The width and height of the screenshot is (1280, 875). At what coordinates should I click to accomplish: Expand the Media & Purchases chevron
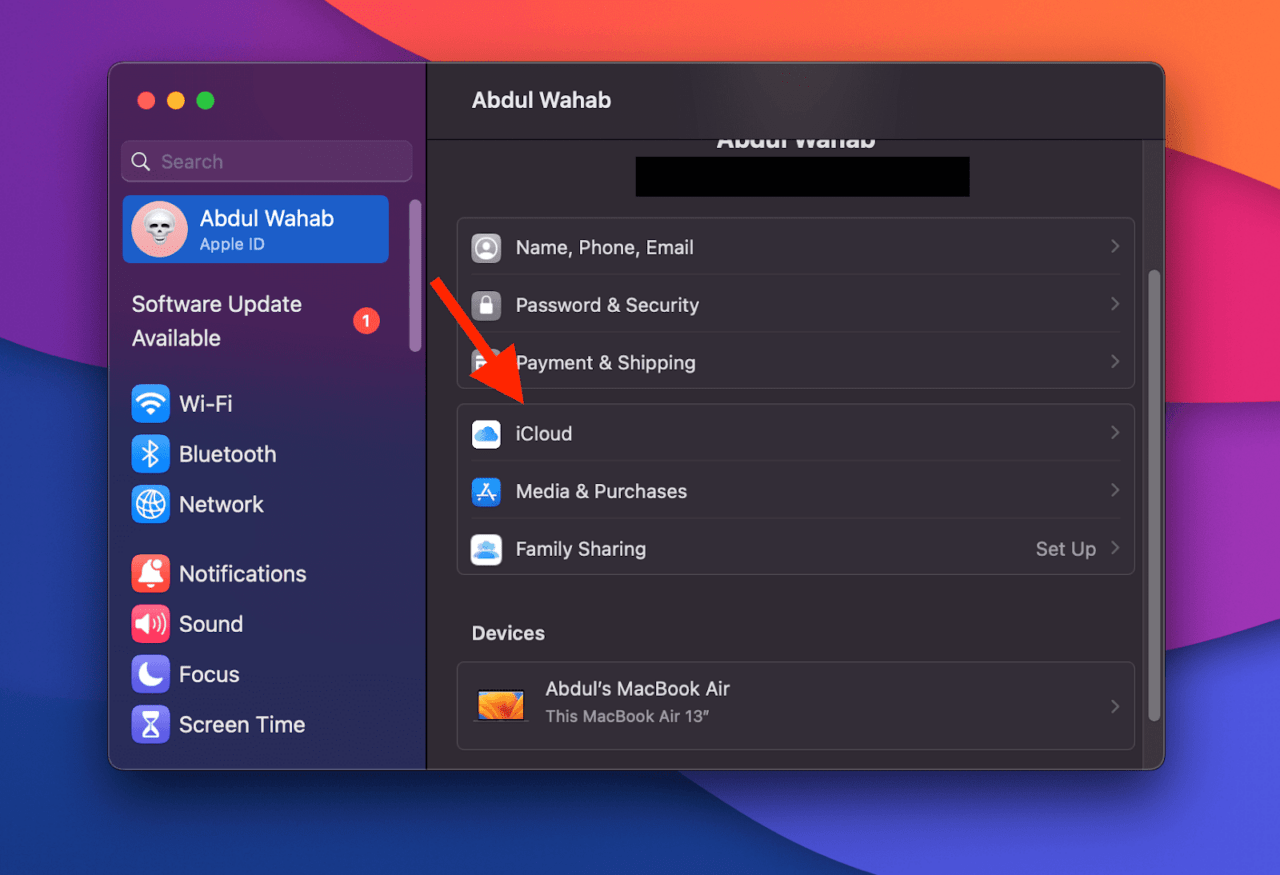coord(1114,490)
